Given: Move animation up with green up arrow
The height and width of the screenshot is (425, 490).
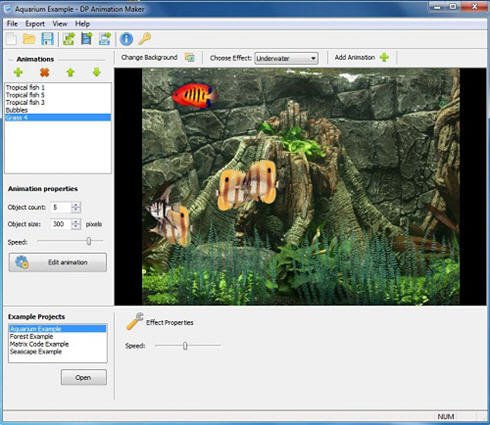Looking at the screenshot, I should click(70, 72).
